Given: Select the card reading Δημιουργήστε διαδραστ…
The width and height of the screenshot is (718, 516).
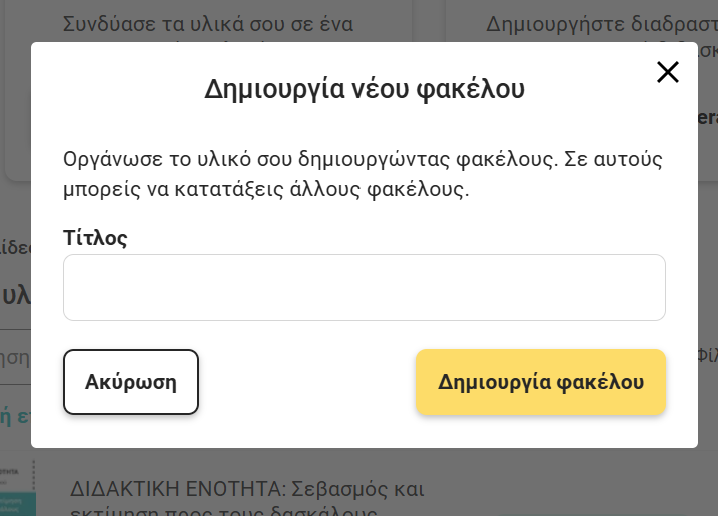Looking at the screenshot, I should click(x=600, y=24).
